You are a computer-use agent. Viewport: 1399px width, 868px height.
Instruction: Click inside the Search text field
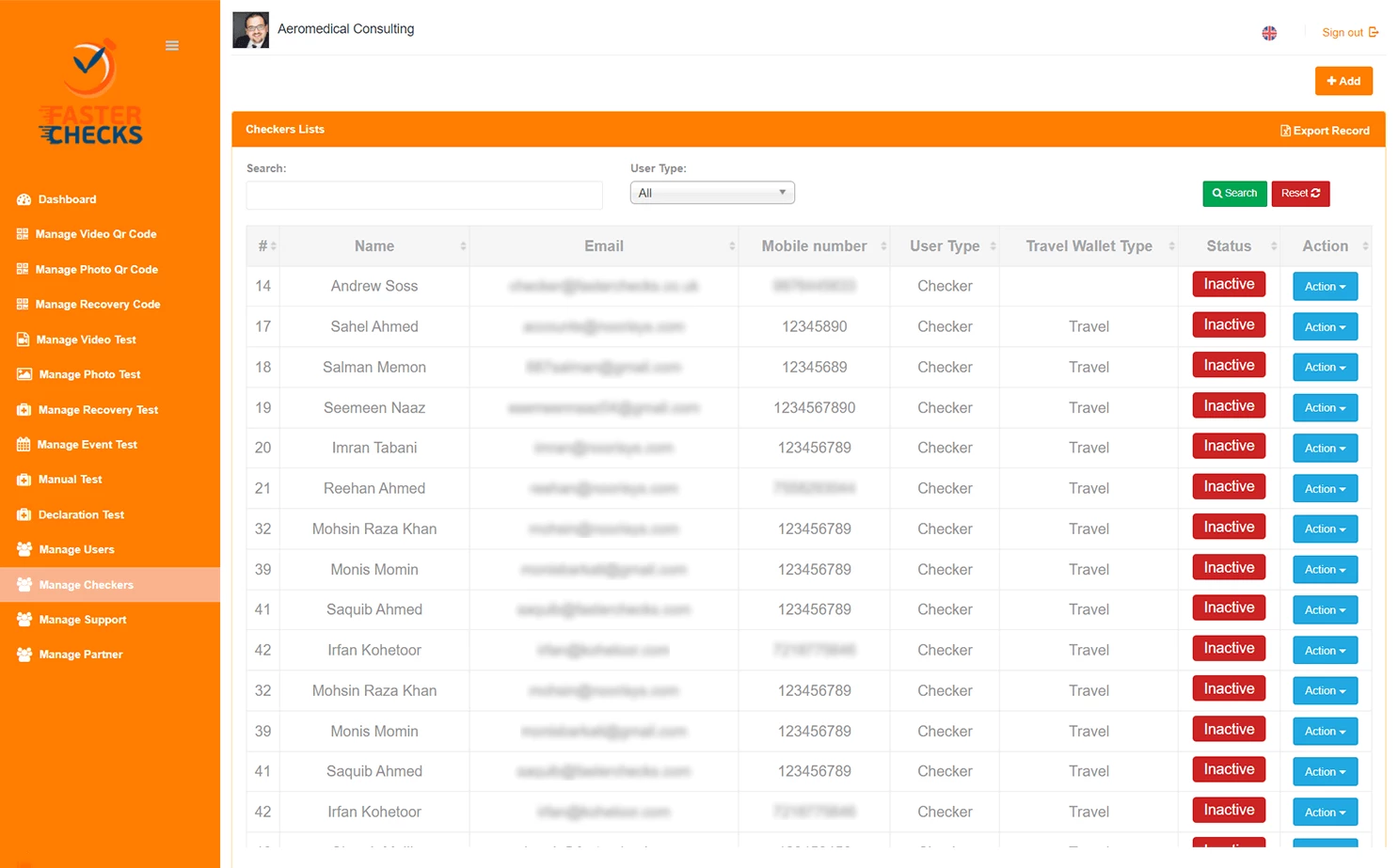point(423,195)
